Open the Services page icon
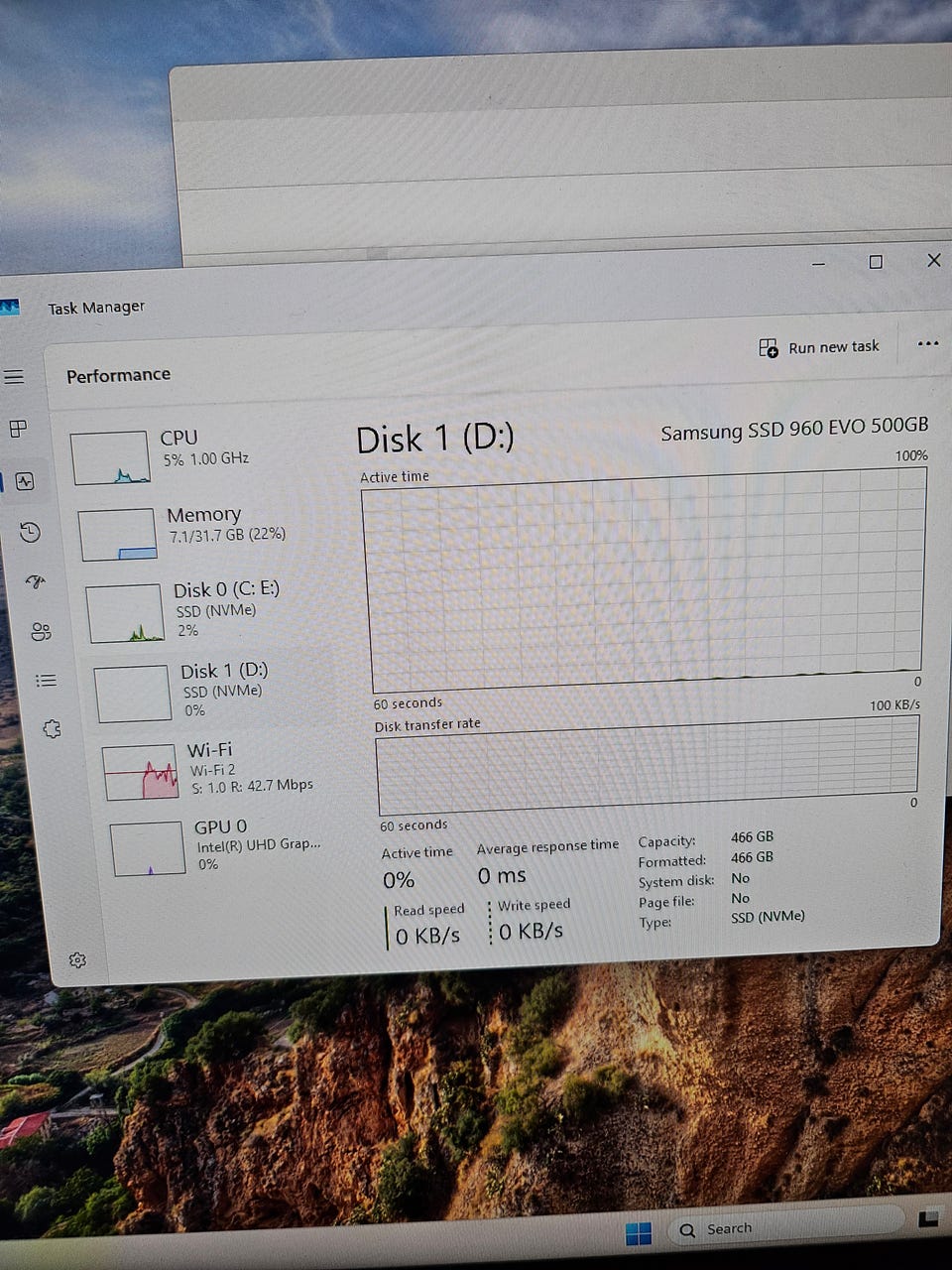Viewport: 952px width, 1270px height. pyautogui.click(x=52, y=729)
